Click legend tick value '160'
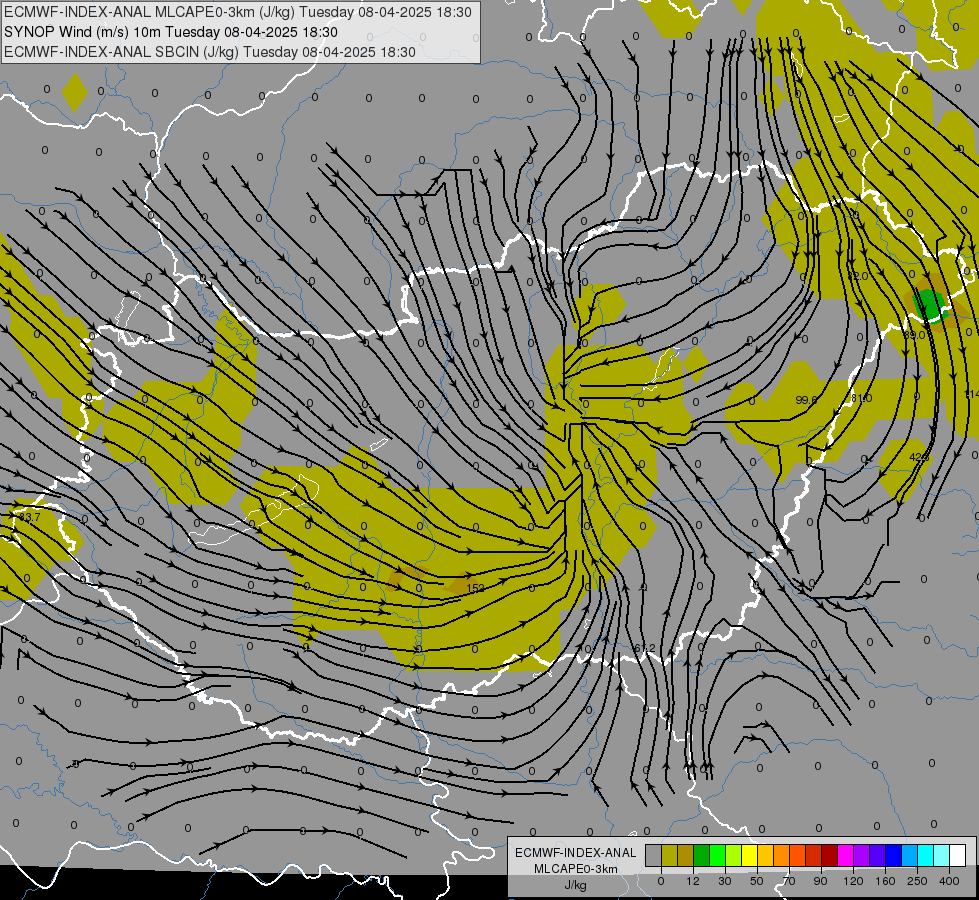 pos(885,881)
